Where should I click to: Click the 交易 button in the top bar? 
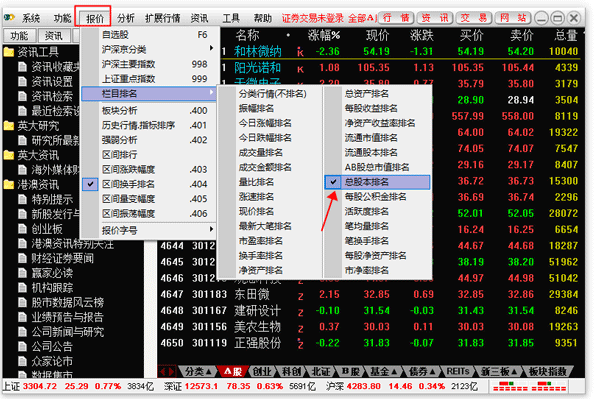[x=473, y=18]
